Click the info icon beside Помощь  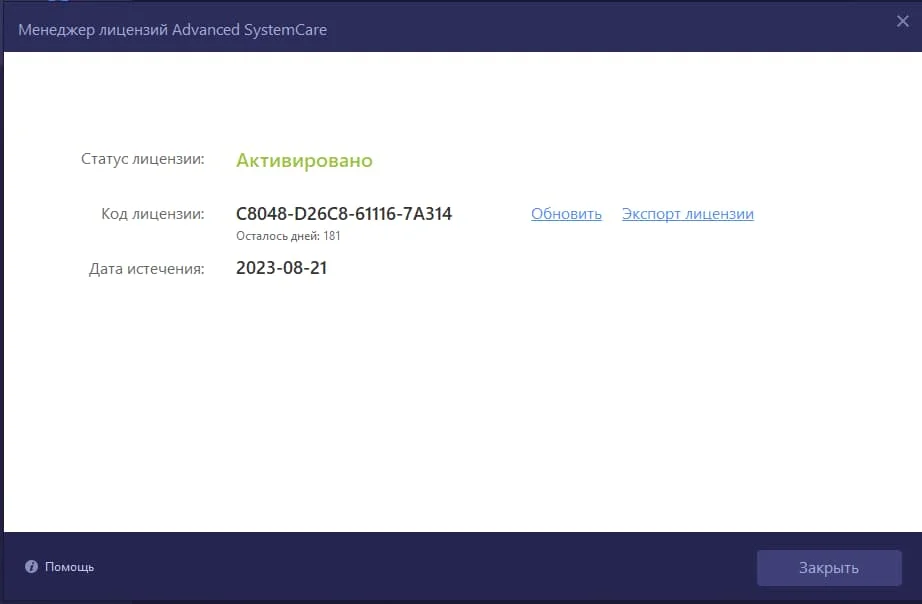point(31,567)
